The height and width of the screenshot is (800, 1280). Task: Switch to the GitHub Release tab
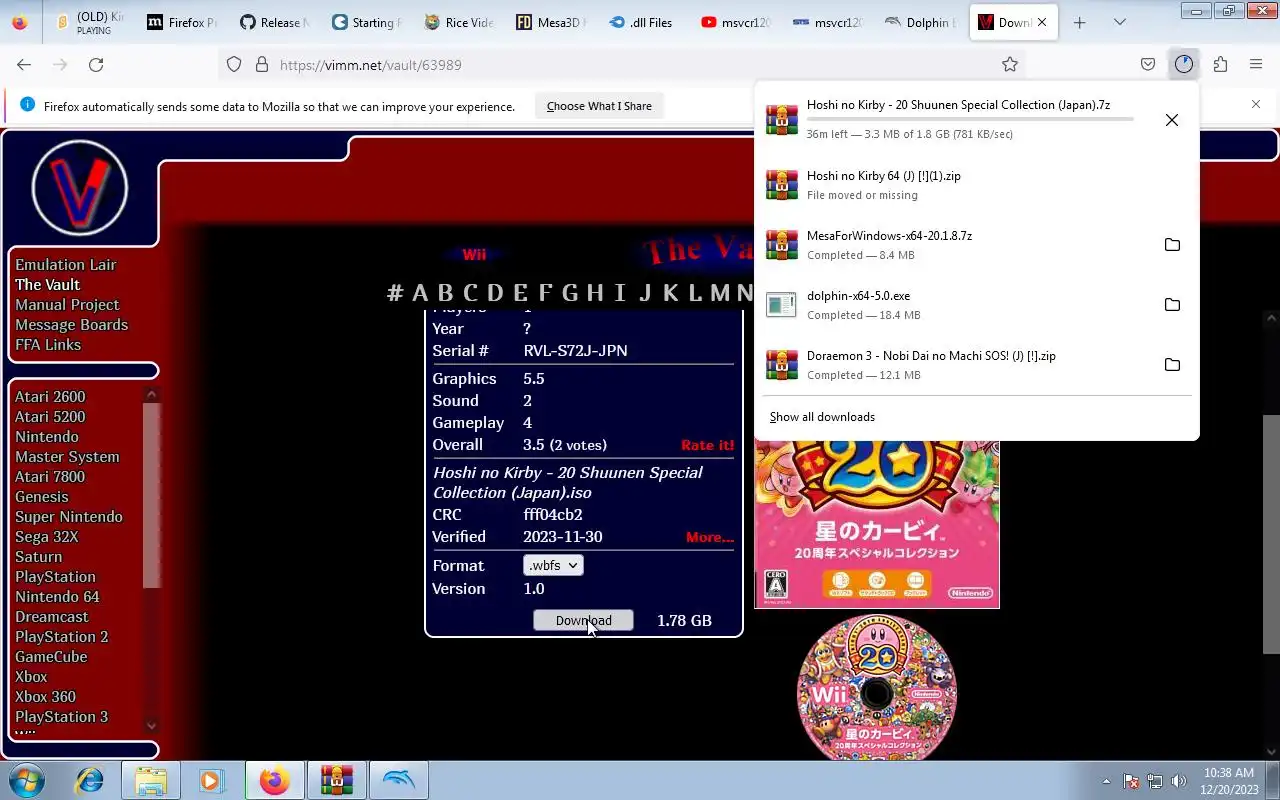(x=274, y=22)
